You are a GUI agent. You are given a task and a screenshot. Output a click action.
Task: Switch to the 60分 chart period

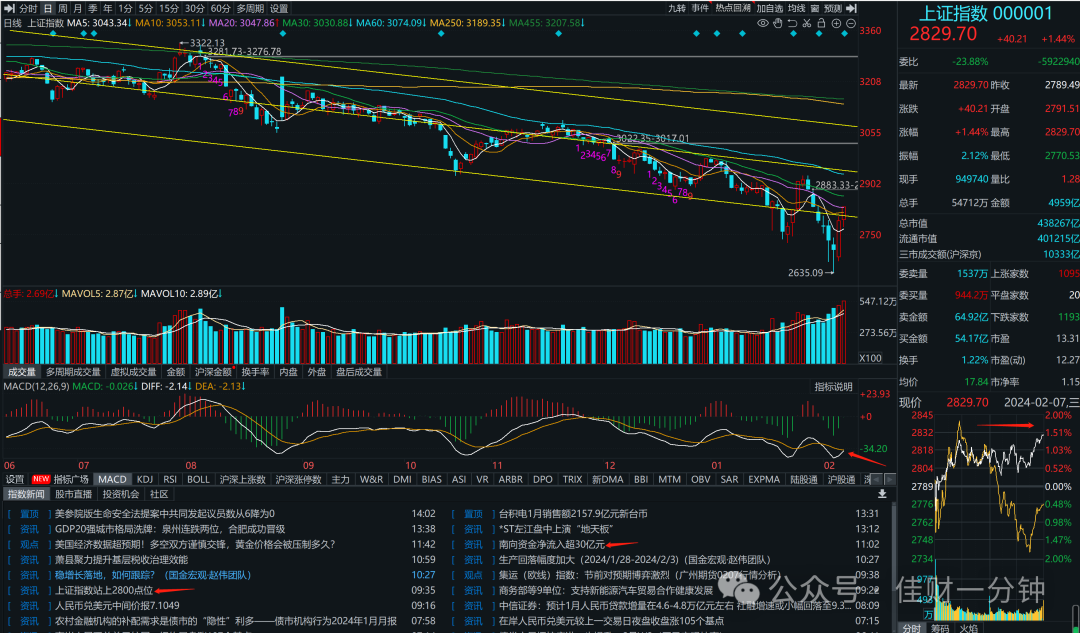(x=220, y=8)
